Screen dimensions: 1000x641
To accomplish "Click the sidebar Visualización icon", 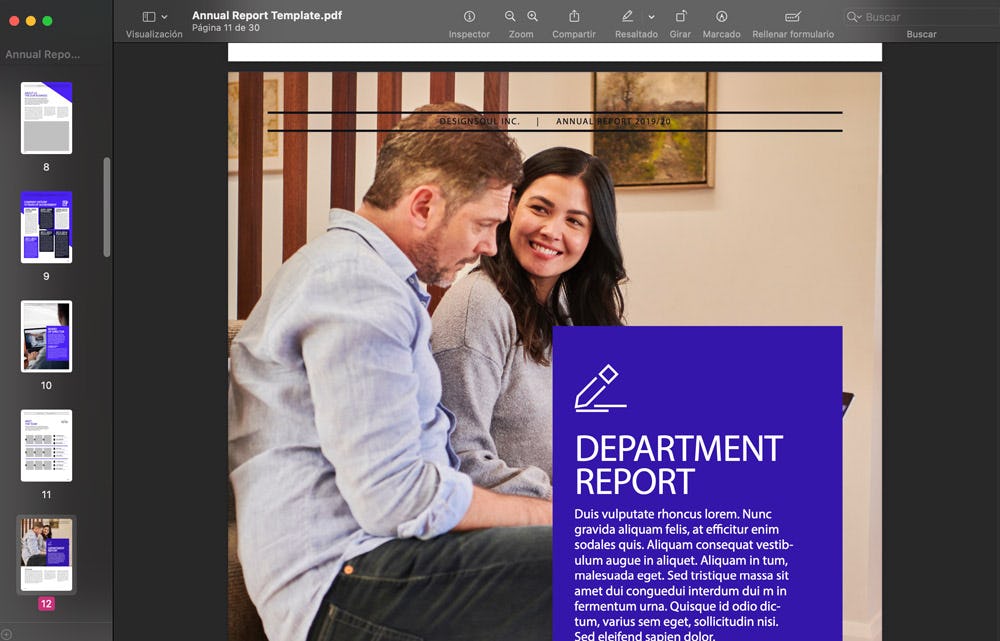I will [149, 17].
